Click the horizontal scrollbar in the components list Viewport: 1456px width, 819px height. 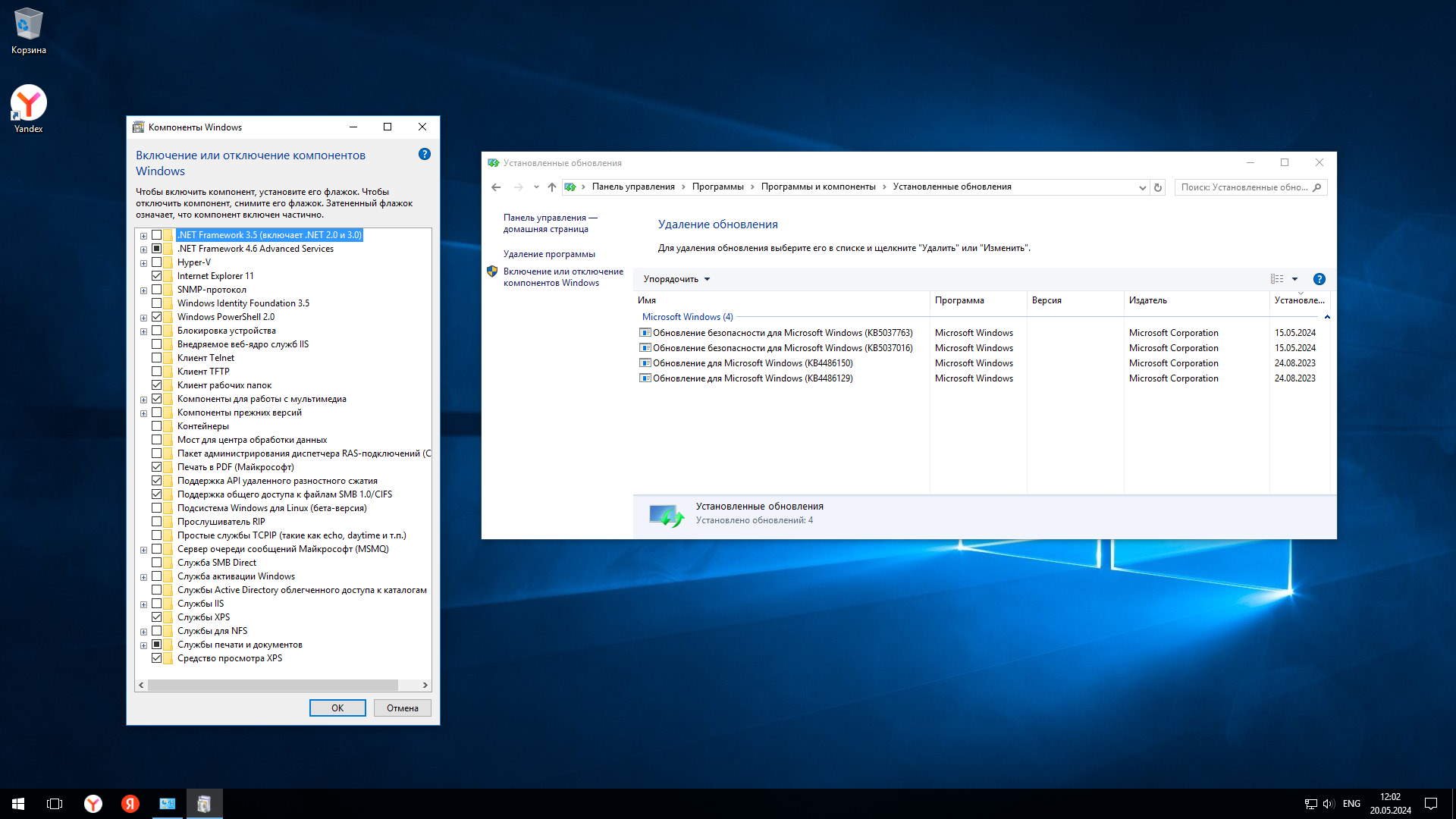click(273, 685)
